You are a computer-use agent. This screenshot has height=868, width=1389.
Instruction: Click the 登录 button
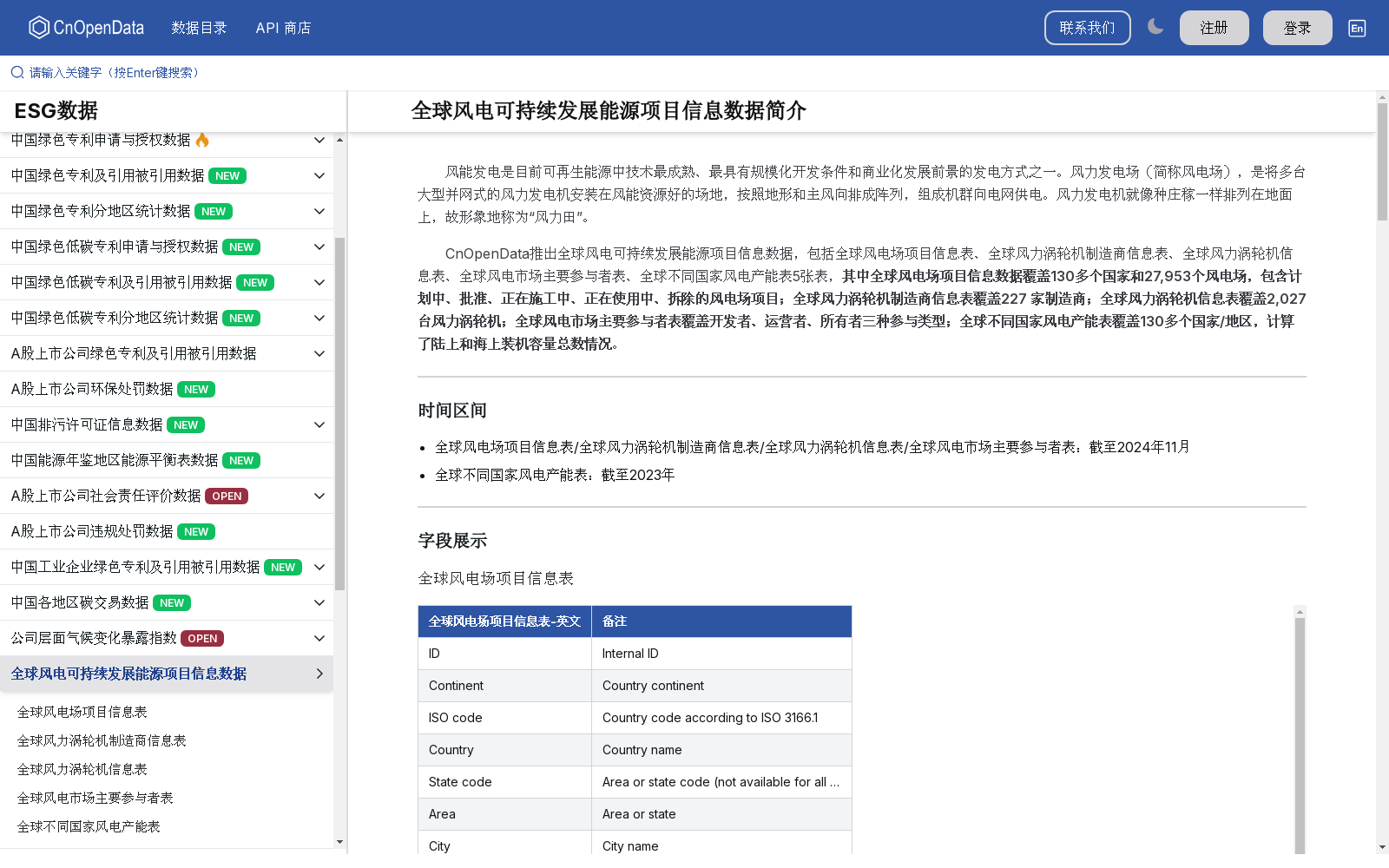click(1297, 28)
